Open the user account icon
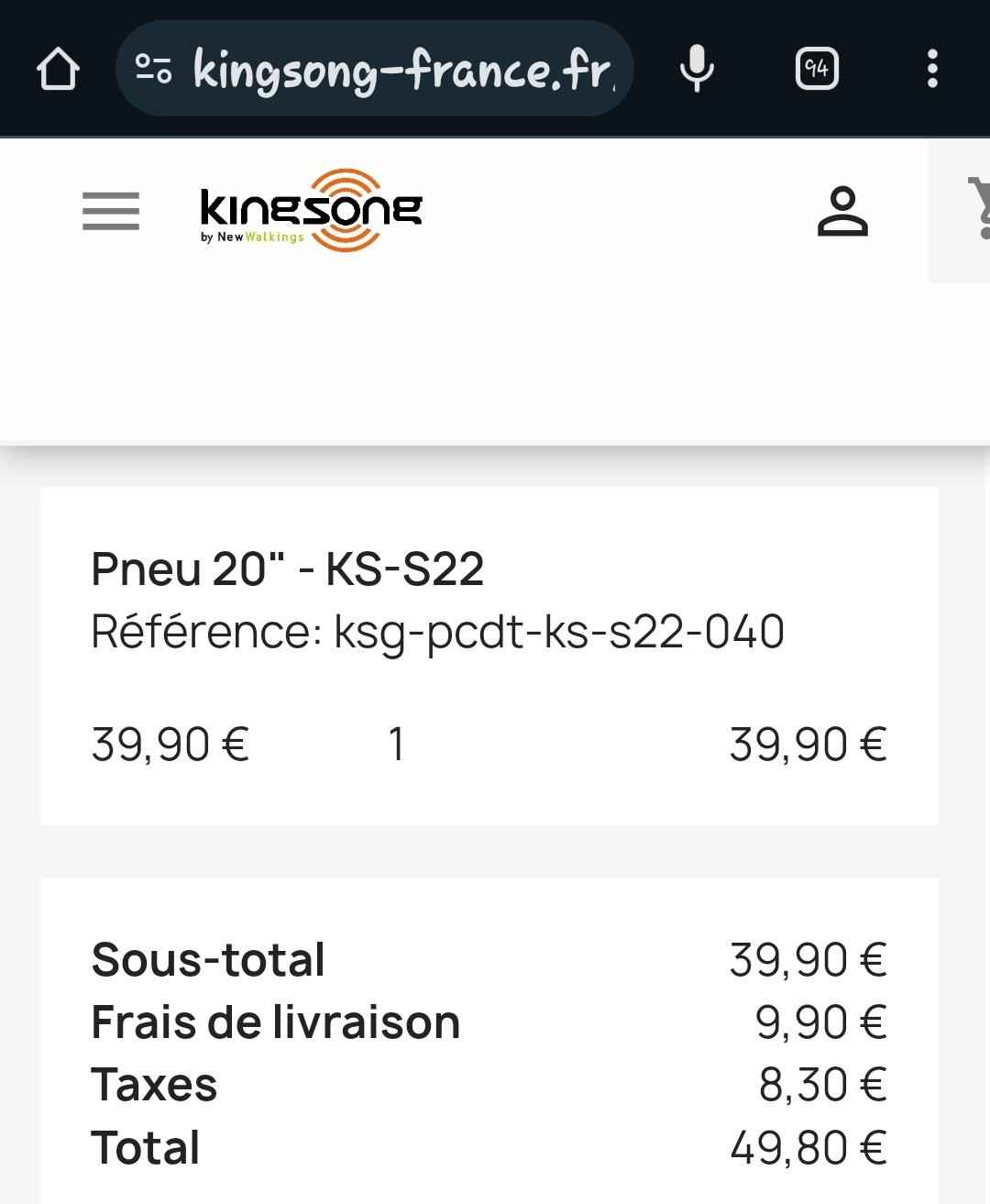990x1204 pixels. [x=842, y=211]
